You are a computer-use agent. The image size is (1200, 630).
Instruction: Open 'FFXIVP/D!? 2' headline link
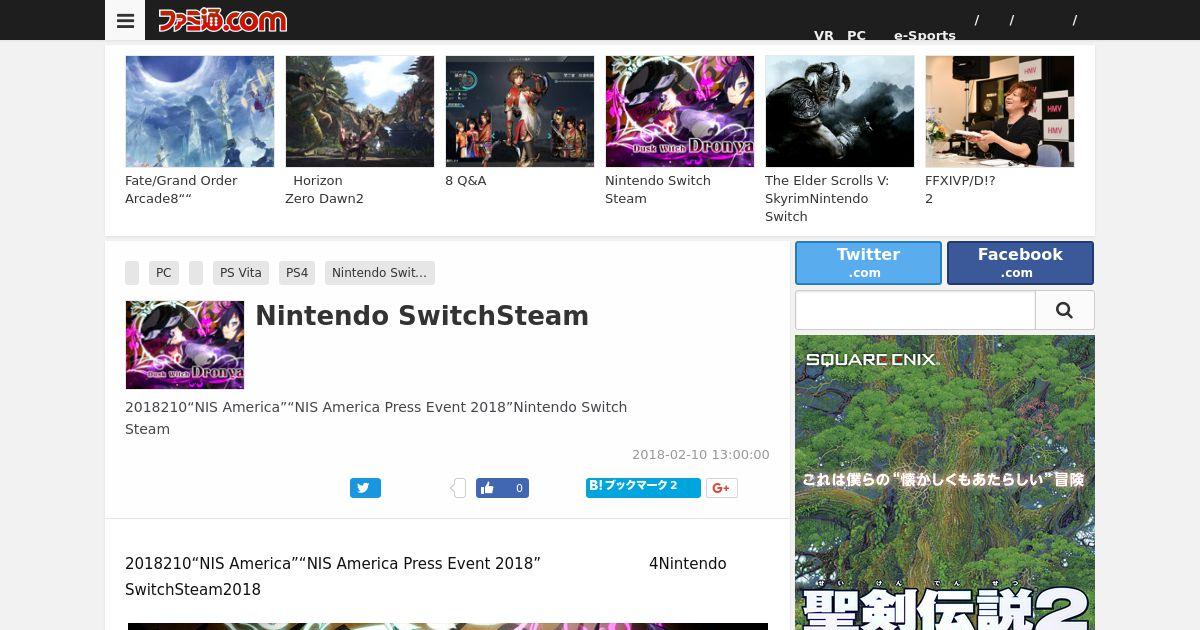(x=960, y=190)
